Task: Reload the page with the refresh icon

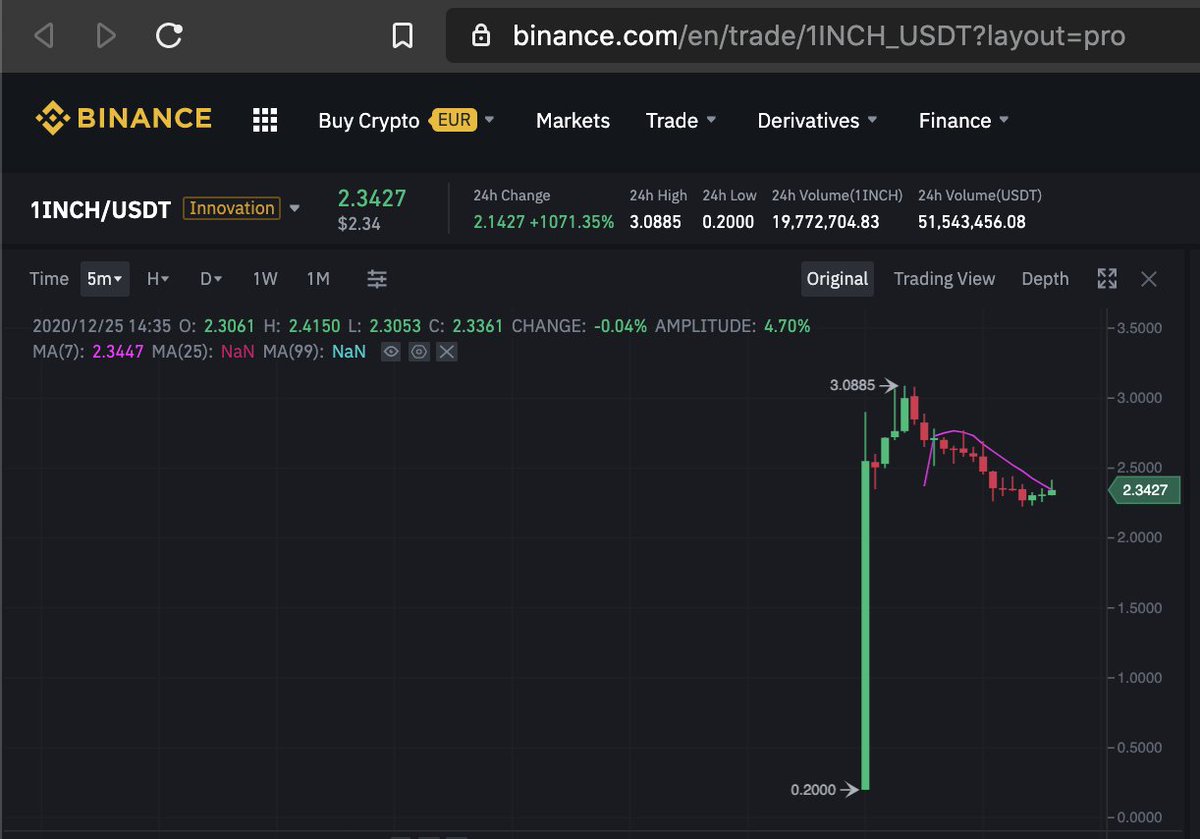Action: pos(169,37)
